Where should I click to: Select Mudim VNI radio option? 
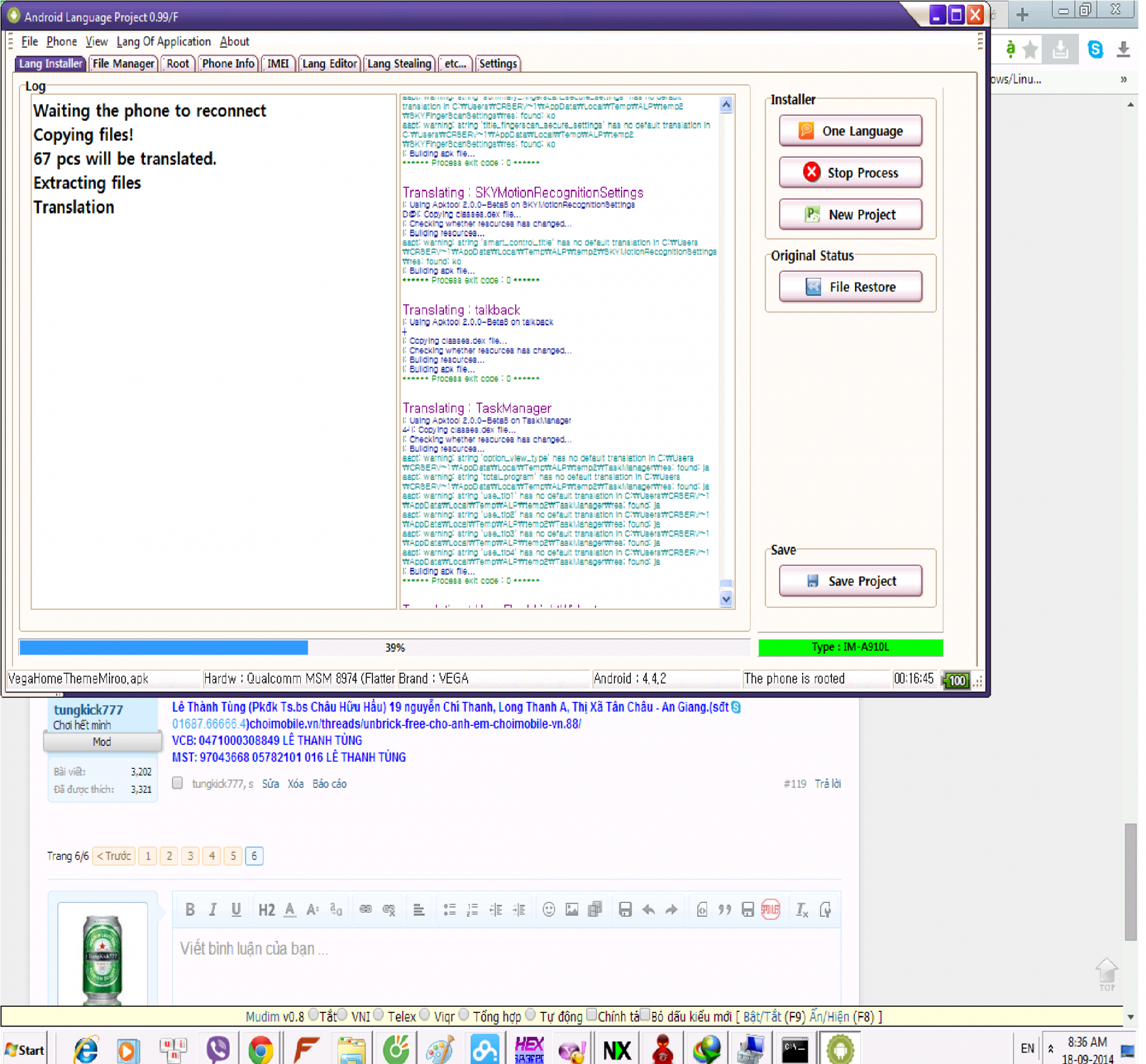click(x=342, y=1015)
